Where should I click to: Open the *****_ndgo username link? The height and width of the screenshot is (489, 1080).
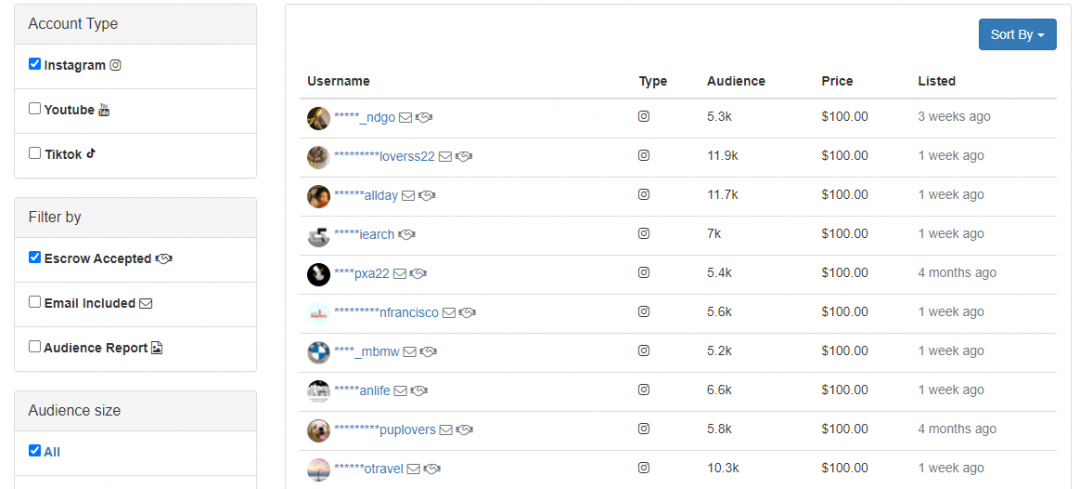(365, 117)
